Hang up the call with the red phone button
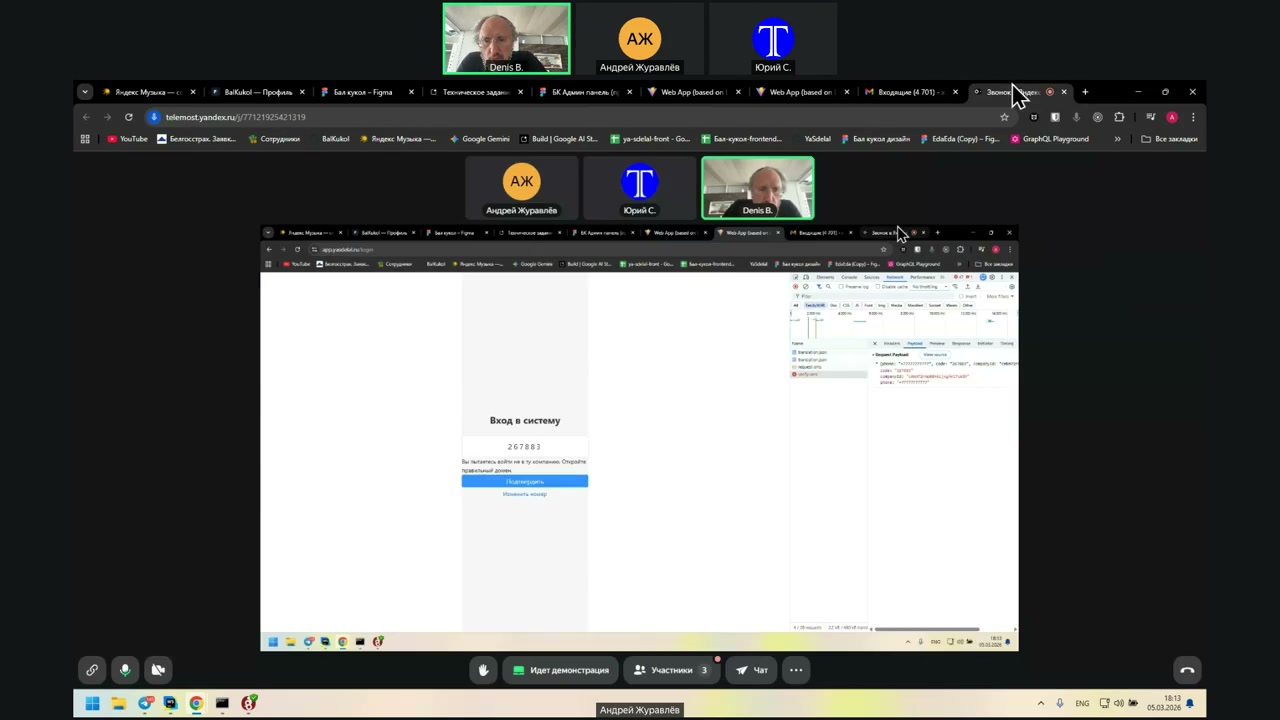Image resolution: width=1280 pixels, height=720 pixels. (1187, 670)
